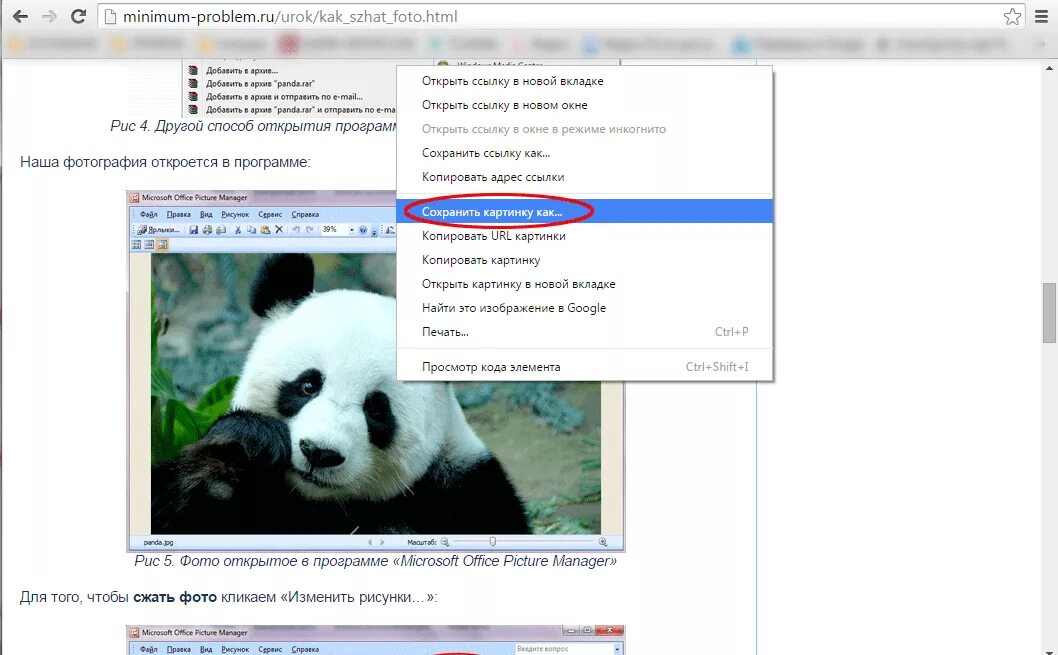Click the archive menu screenshot above Рис 4 caption
Screen dimensions: 1058x655
point(290,89)
